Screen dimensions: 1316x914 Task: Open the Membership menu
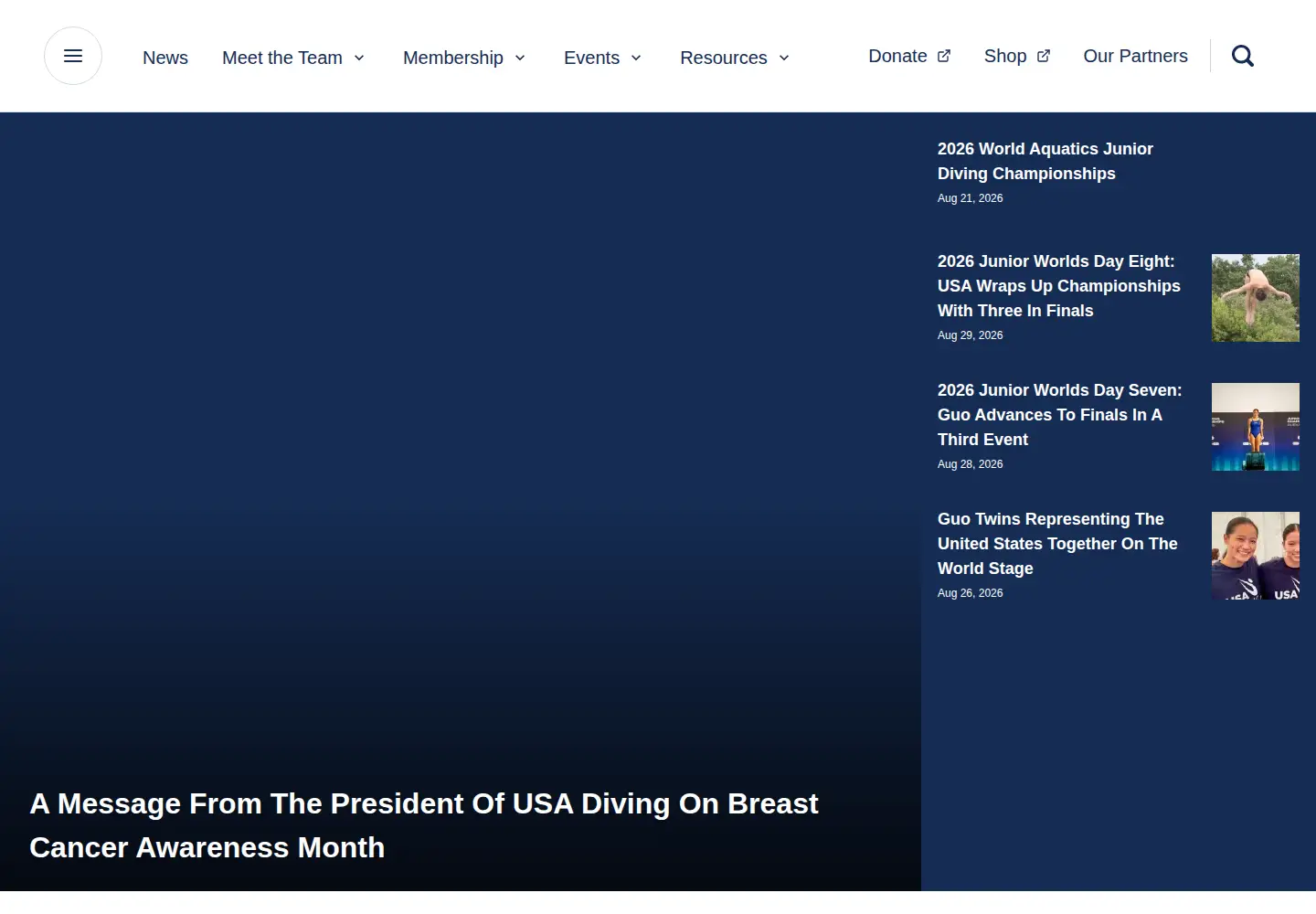[x=453, y=58]
